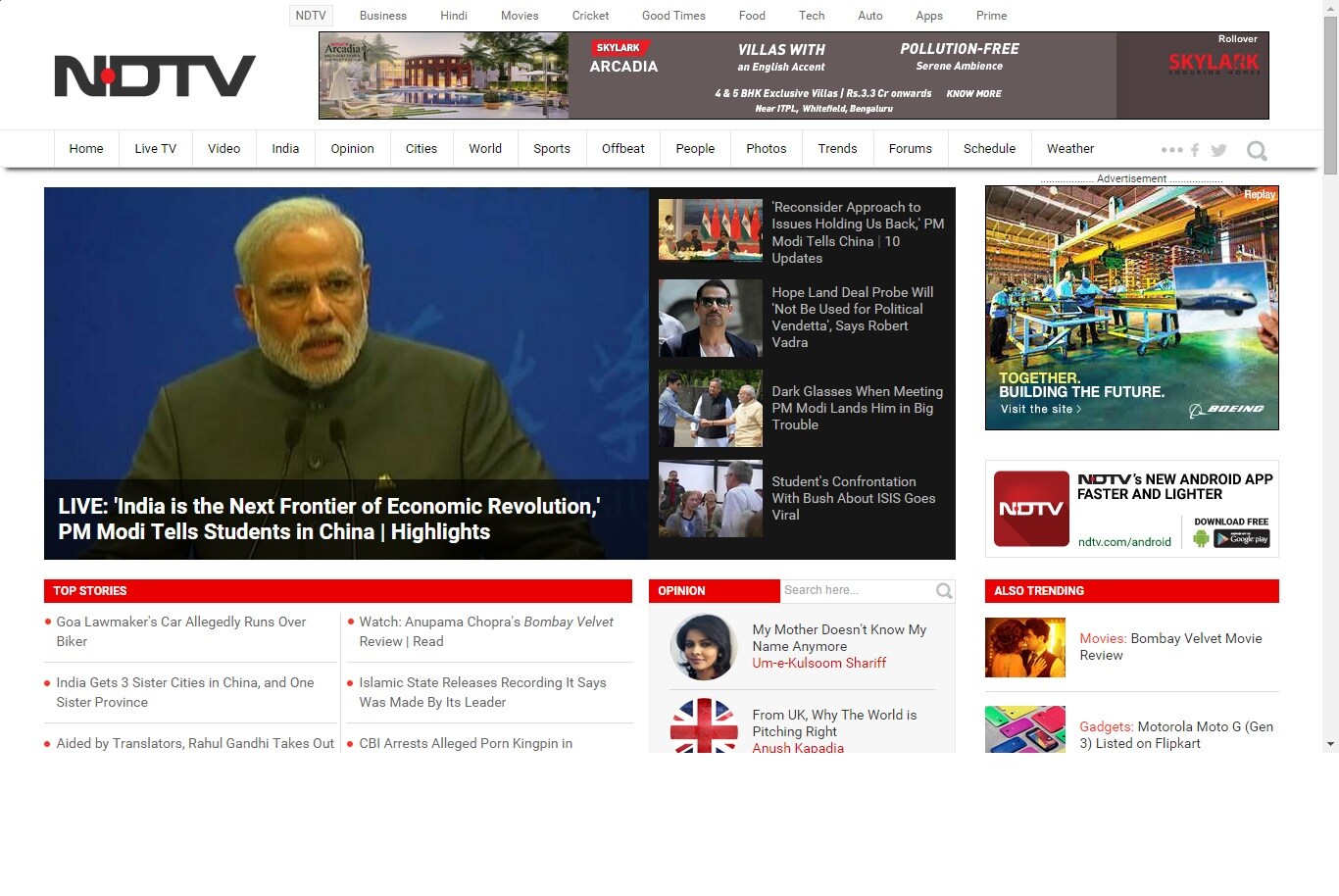Open the Tech top link
This screenshot has height=896, width=1339.
[x=812, y=16]
